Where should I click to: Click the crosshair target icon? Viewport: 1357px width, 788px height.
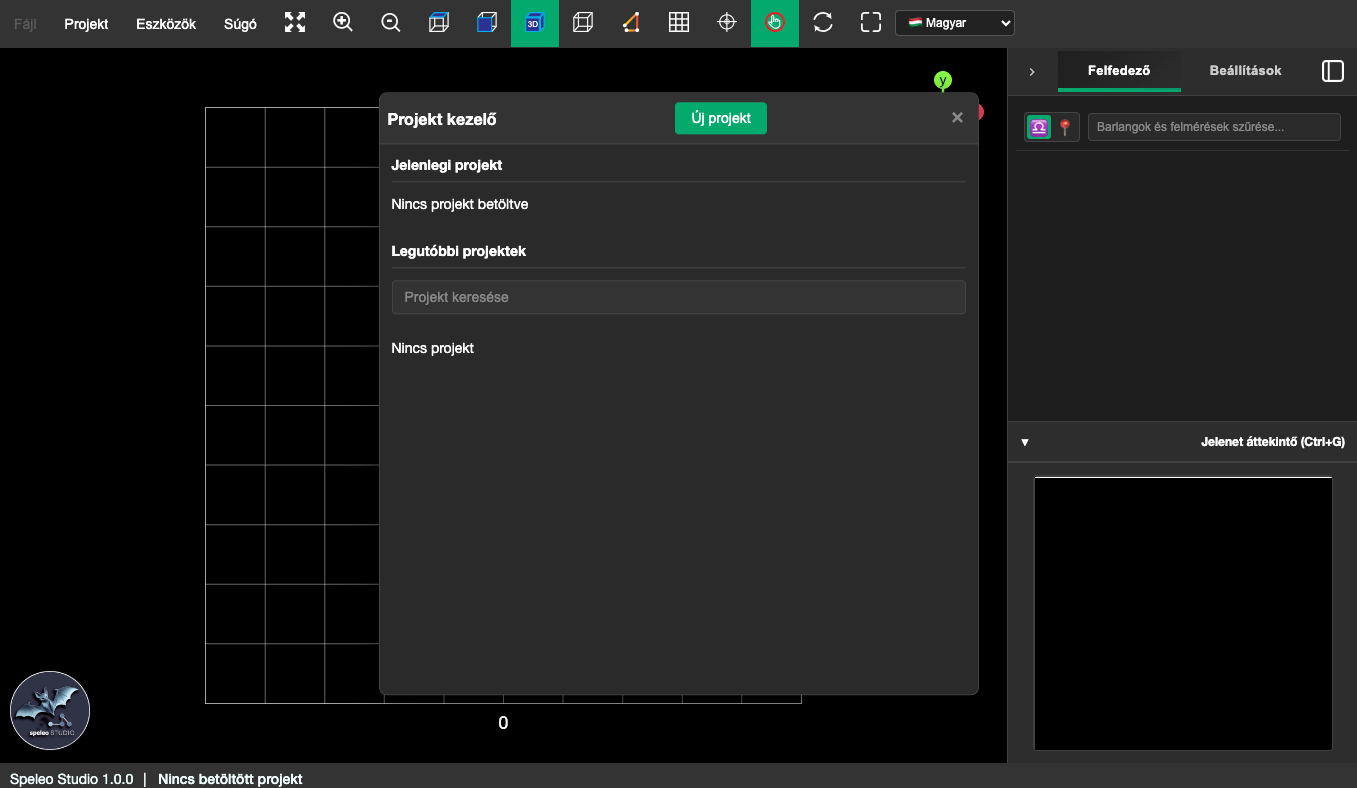(727, 23)
